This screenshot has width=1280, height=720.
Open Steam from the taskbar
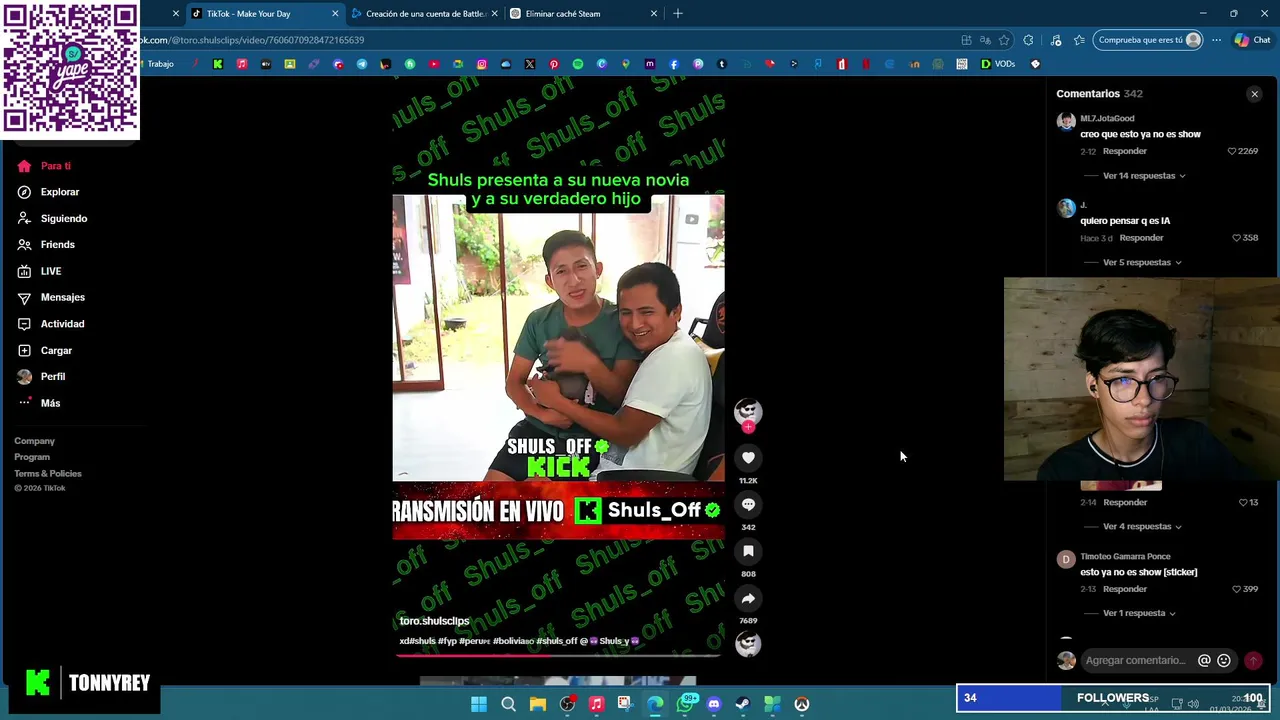tap(743, 704)
